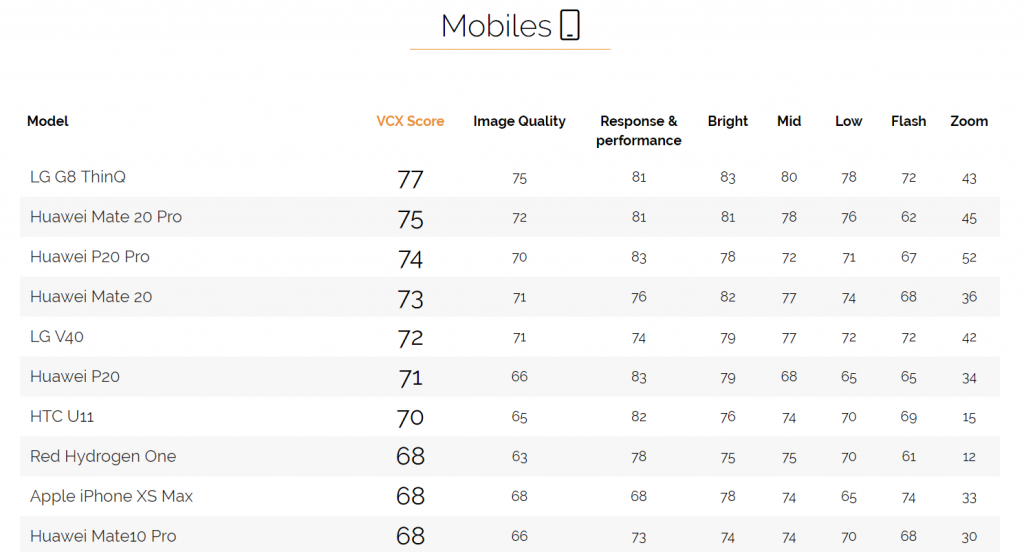Screen dimensions: 1024x552
Task: Click the Flash column header
Action: (908, 121)
